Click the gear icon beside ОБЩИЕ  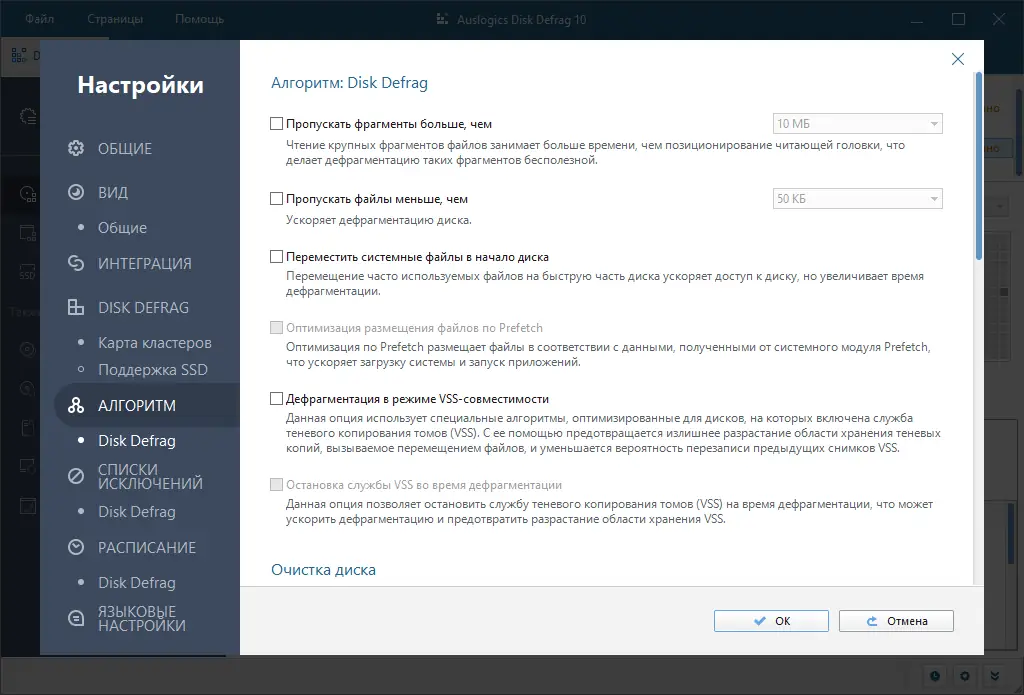tap(76, 148)
